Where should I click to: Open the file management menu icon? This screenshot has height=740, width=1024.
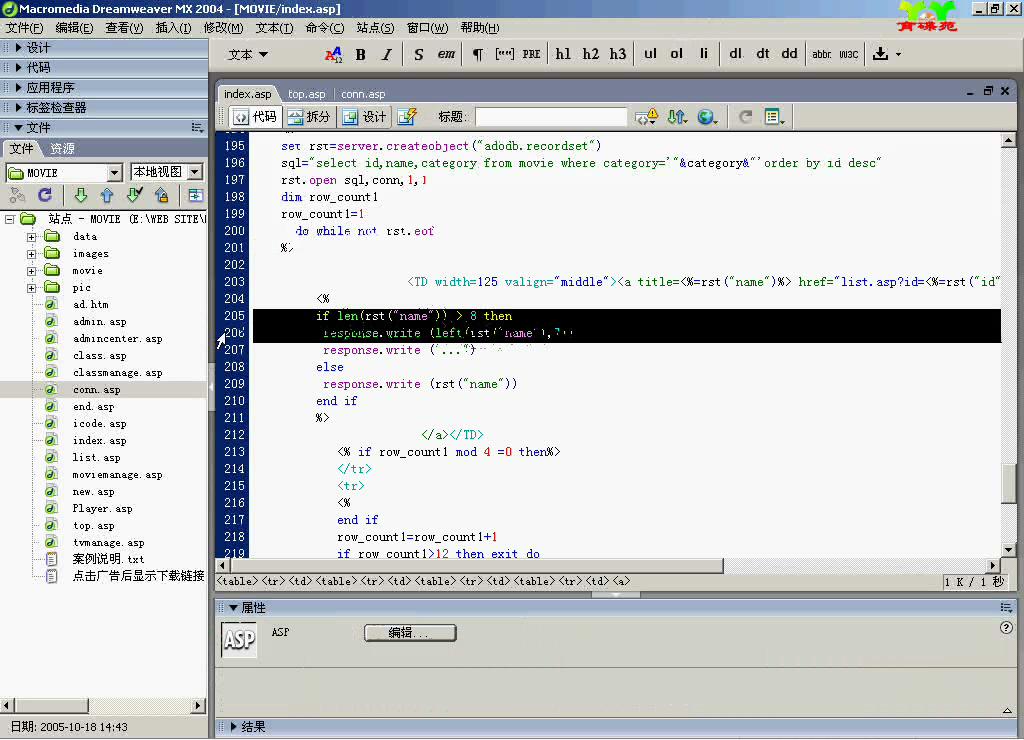677,117
